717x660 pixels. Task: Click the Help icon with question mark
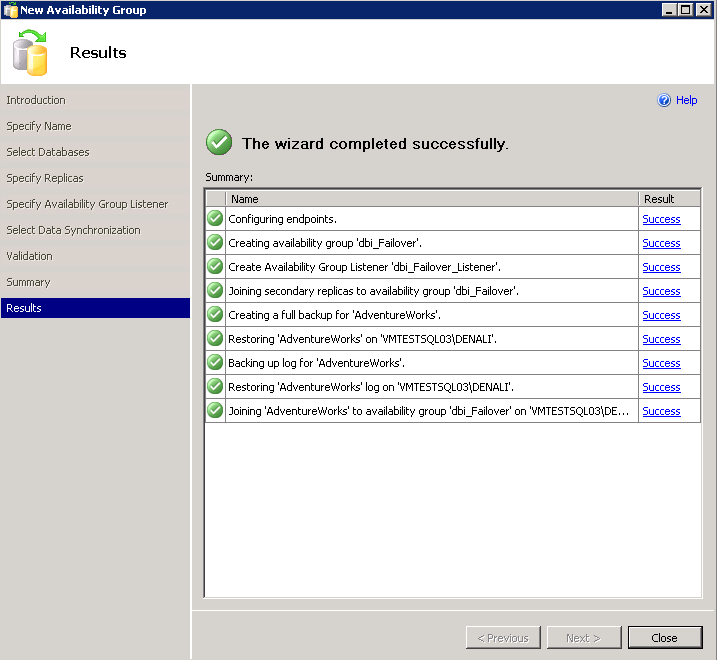[664, 100]
